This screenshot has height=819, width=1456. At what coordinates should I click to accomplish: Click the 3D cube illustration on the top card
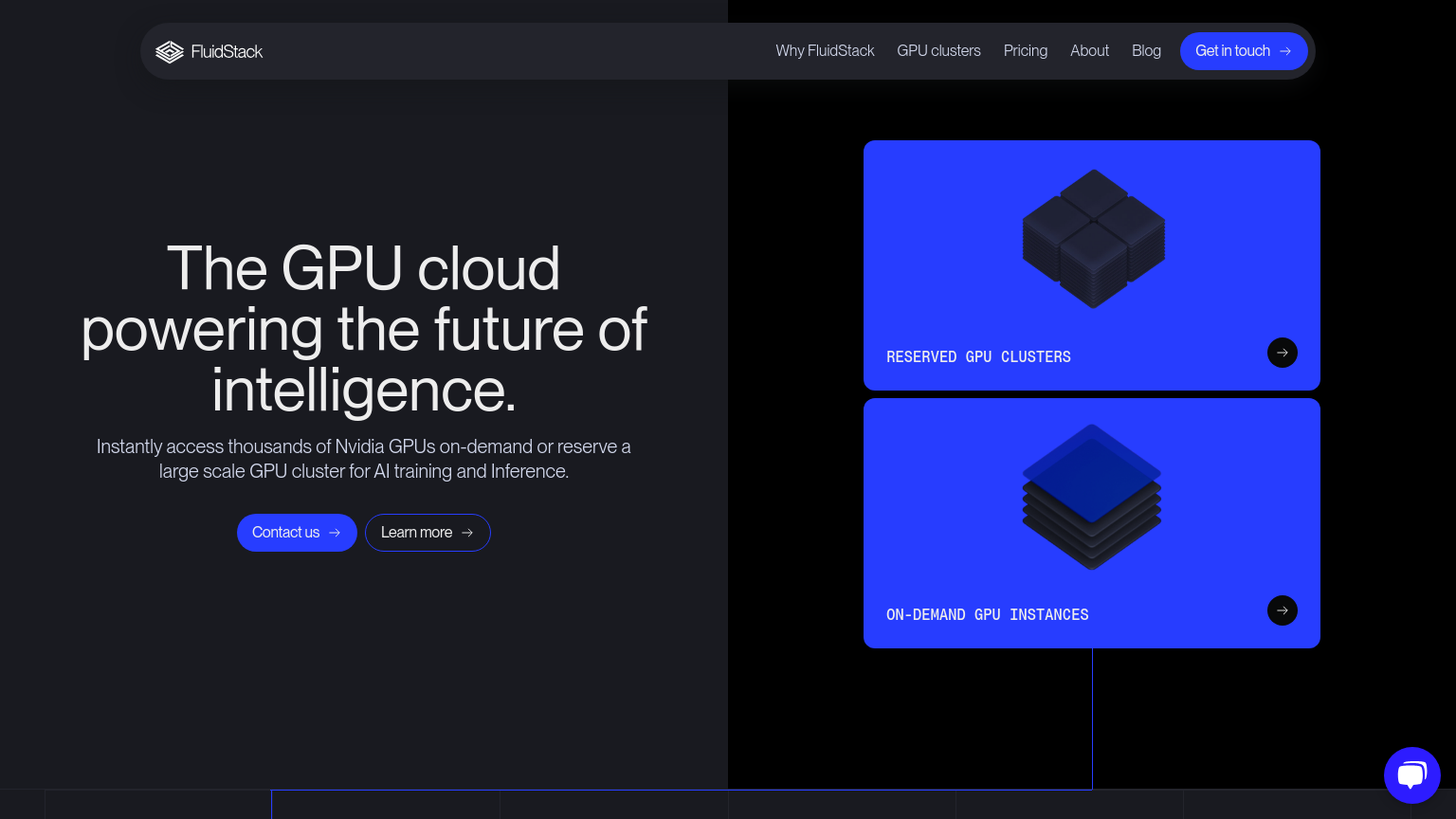pos(1092,239)
